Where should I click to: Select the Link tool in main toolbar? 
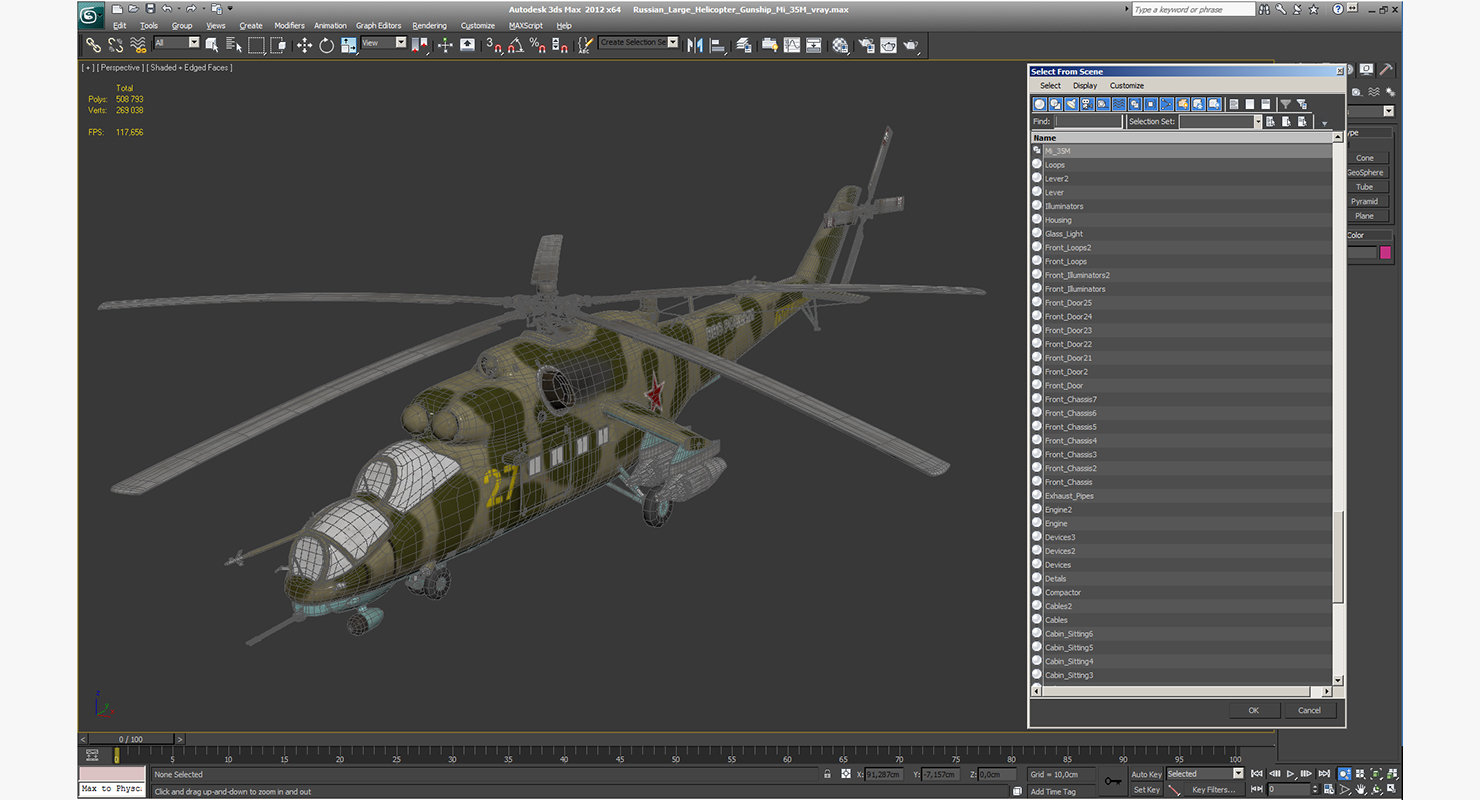(93, 45)
